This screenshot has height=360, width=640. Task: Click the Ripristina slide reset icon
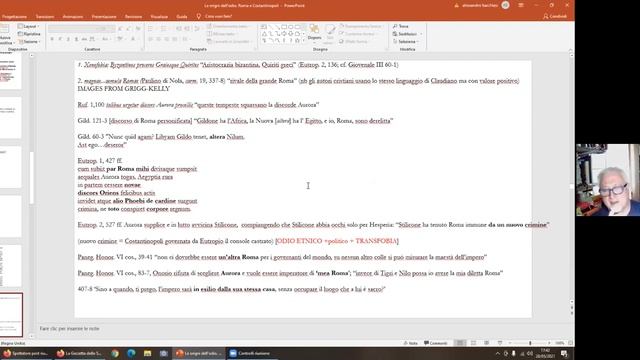coord(29,34)
